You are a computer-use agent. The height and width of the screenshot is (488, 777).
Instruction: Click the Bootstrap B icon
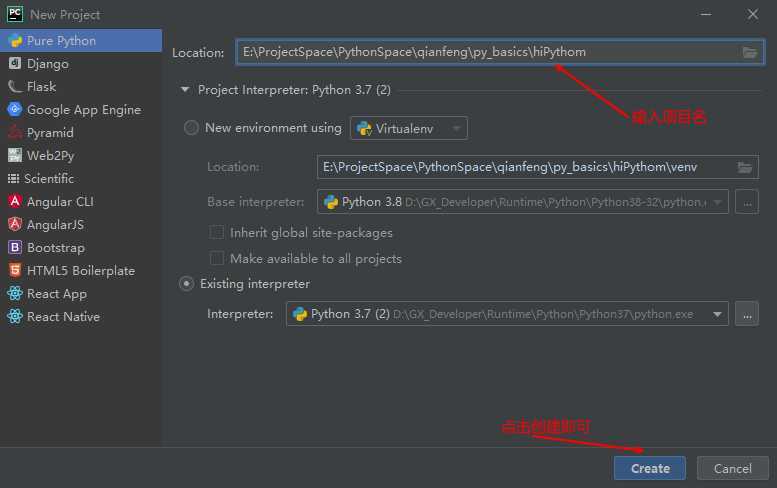tap(15, 247)
